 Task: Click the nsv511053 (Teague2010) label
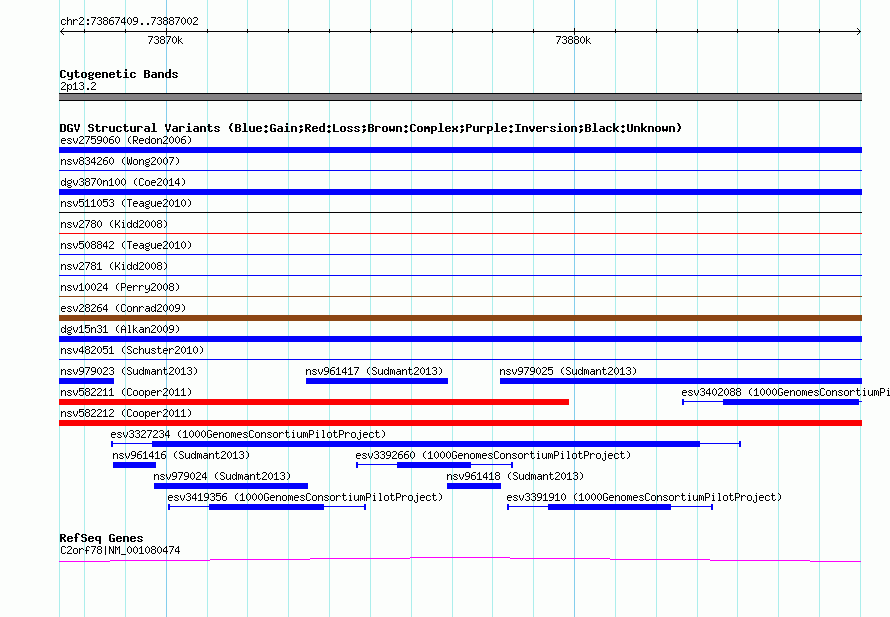(126, 203)
